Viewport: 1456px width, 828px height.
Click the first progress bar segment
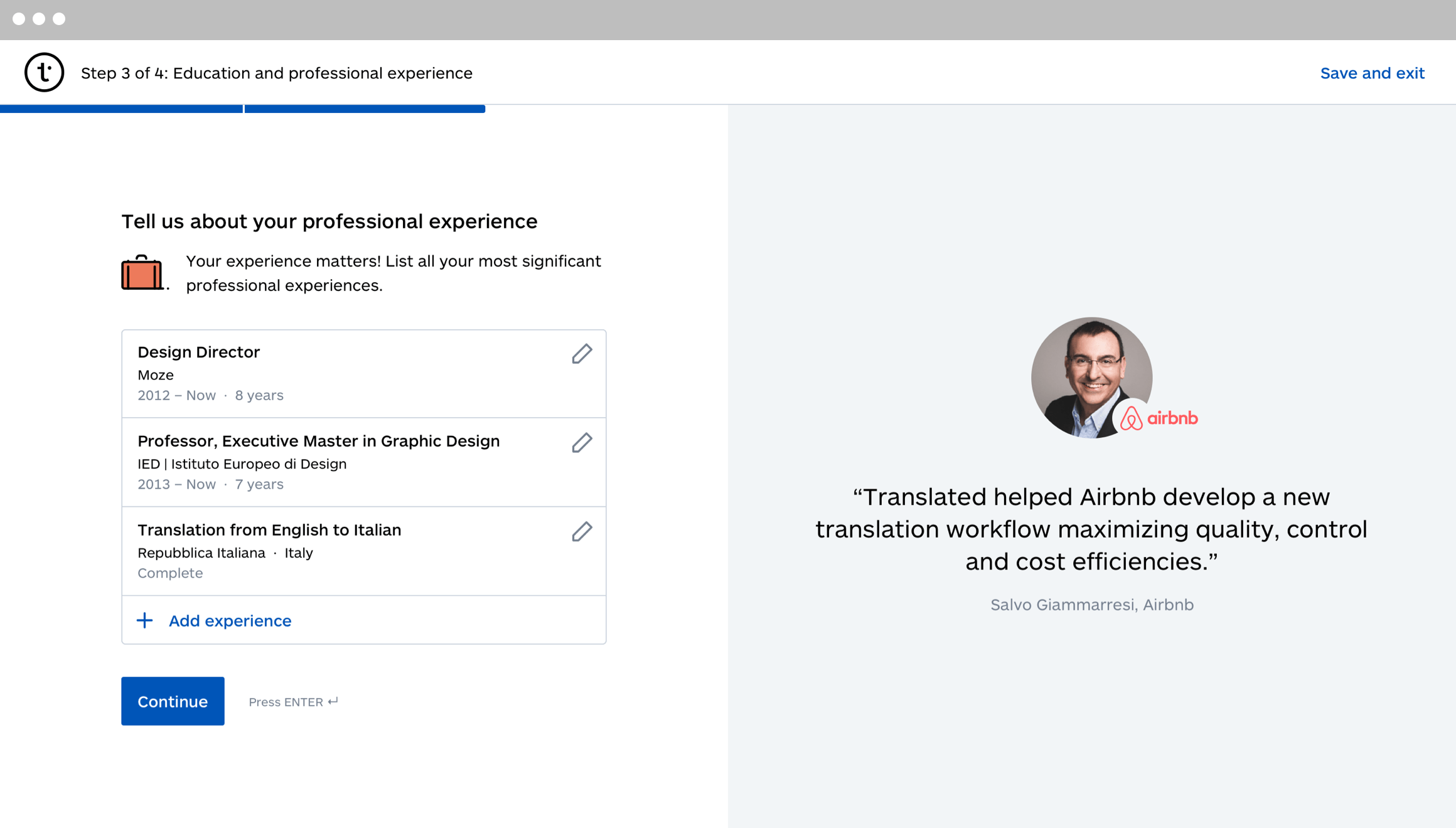tap(121, 109)
